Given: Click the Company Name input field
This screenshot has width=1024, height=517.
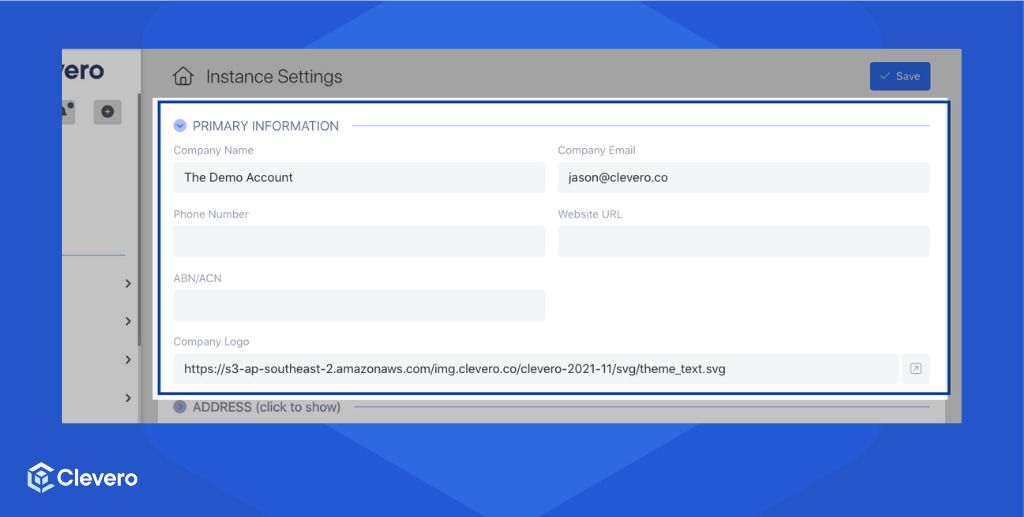Looking at the screenshot, I should (359, 178).
